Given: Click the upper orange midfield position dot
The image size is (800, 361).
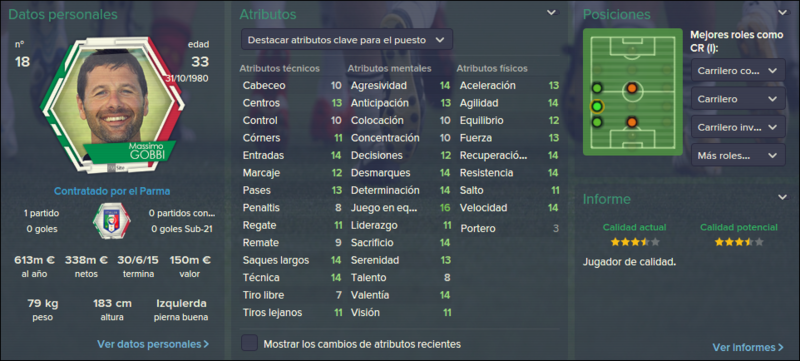Looking at the screenshot, I should tap(632, 88).
